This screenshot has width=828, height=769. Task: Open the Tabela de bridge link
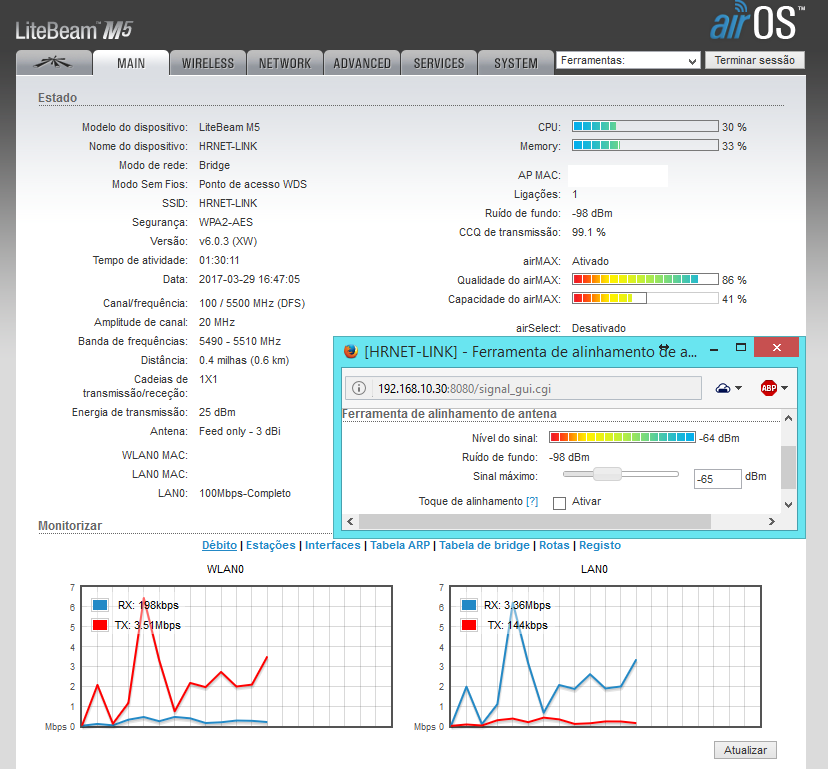pos(484,545)
